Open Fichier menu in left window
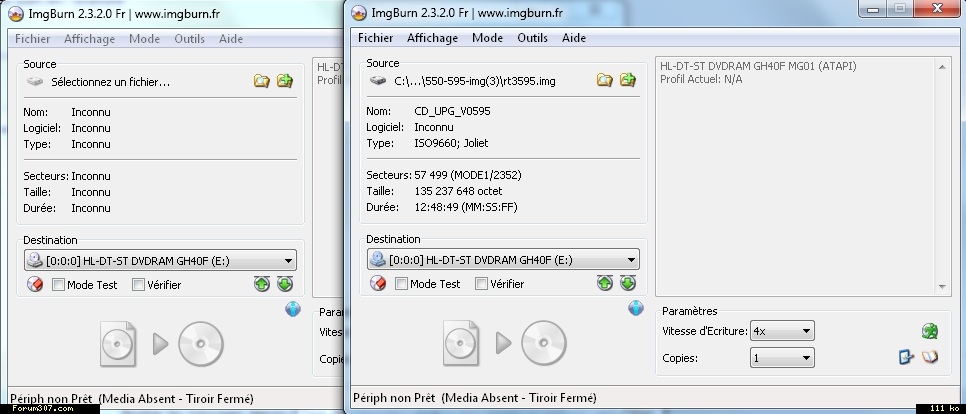 33,39
